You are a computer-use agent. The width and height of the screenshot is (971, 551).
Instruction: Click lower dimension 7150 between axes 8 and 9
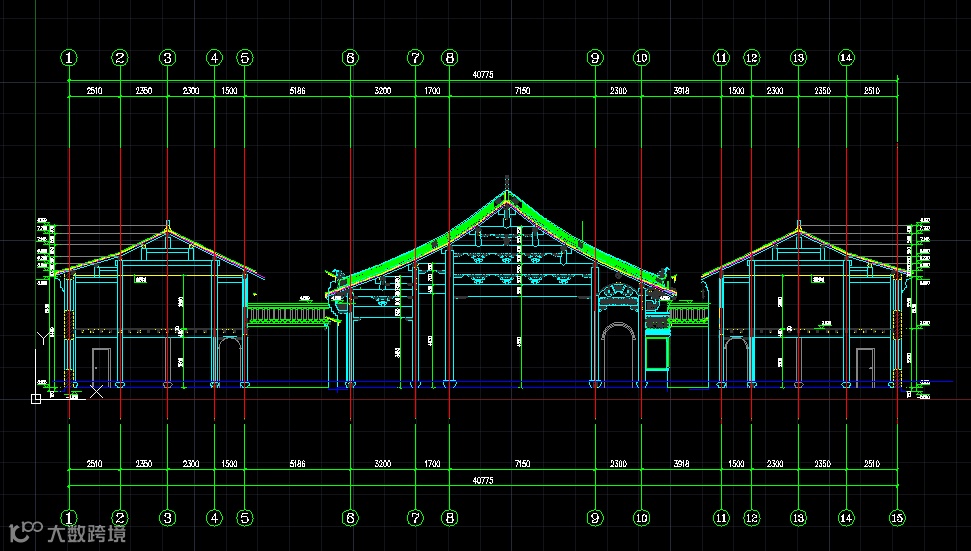tap(522, 464)
